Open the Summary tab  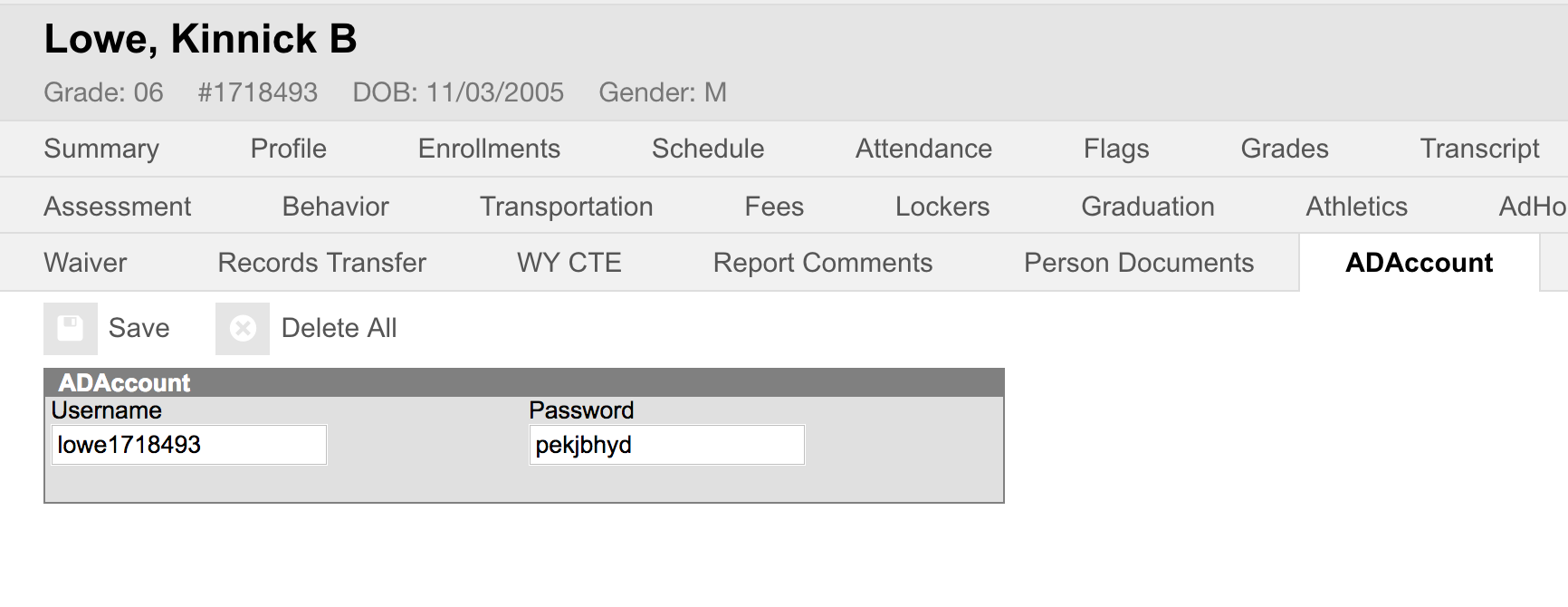[101, 149]
